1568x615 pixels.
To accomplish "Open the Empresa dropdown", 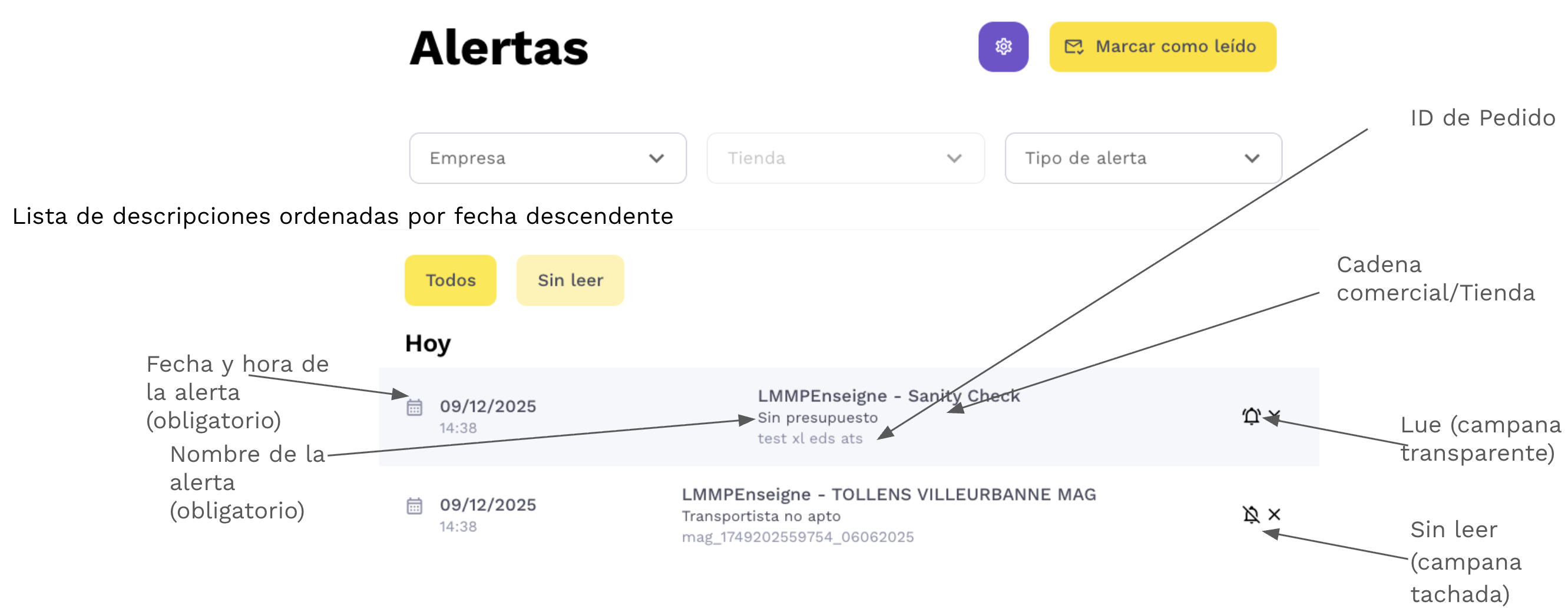I will coord(547,158).
